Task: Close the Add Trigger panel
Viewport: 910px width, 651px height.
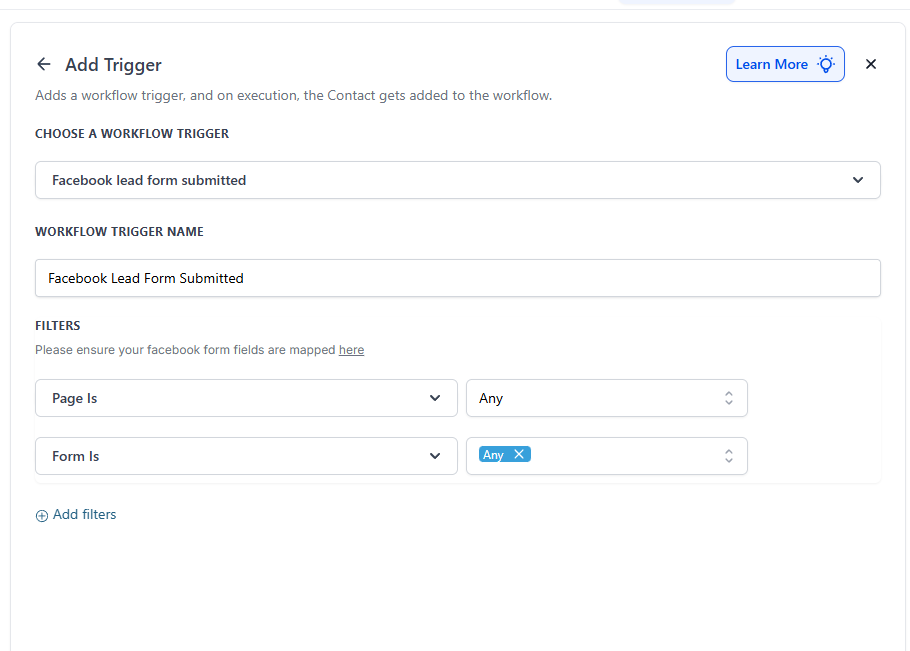Action: pos(870,64)
